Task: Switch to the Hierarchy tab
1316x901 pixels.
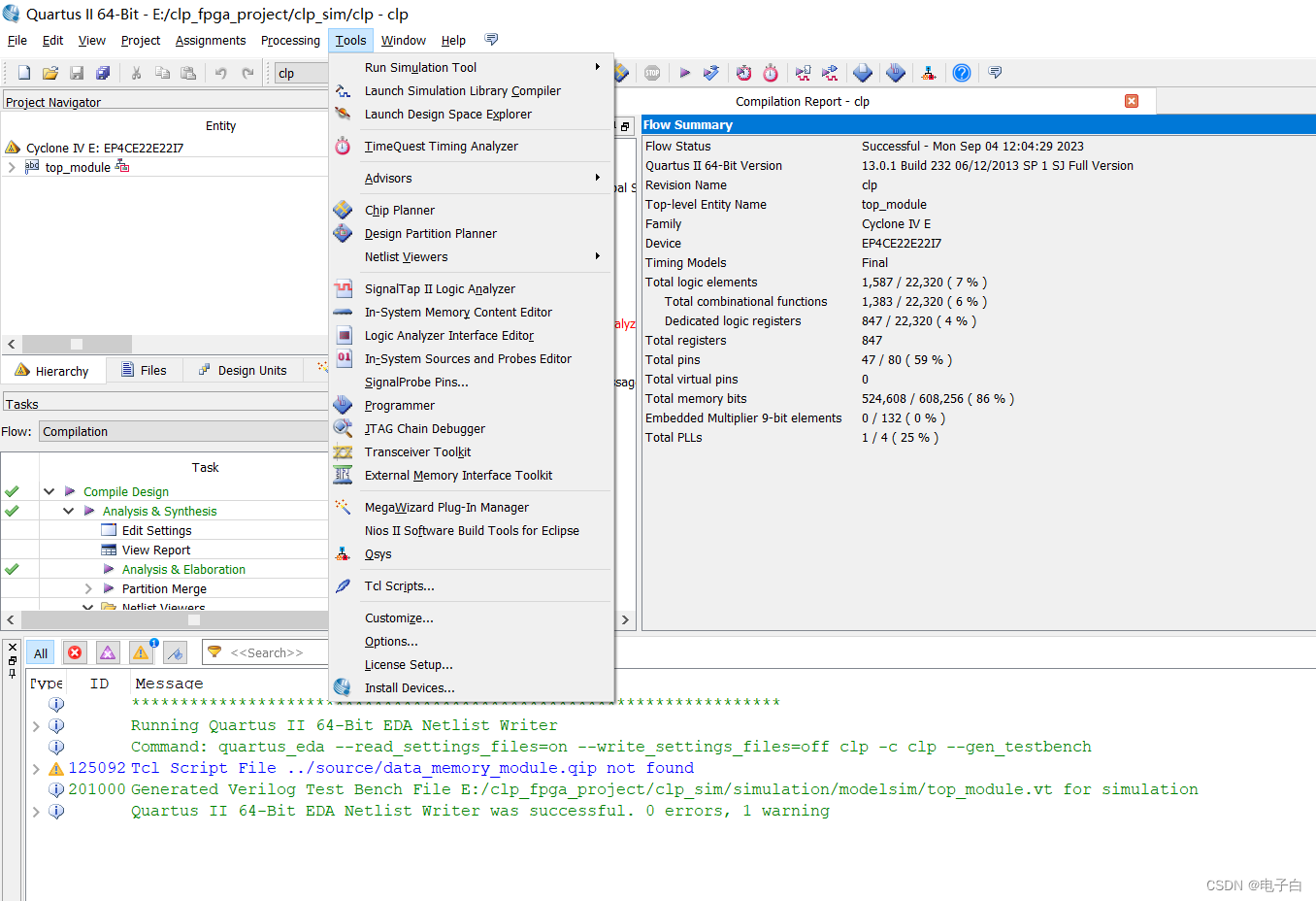Action: (x=52, y=371)
